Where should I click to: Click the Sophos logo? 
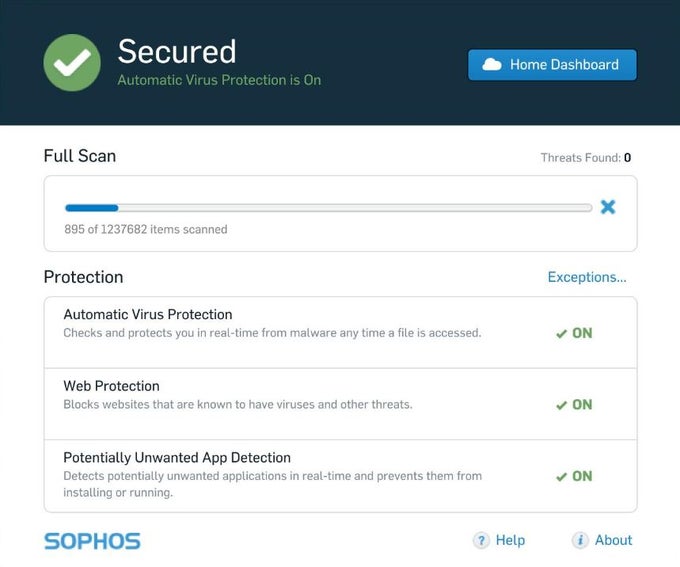coord(92,541)
